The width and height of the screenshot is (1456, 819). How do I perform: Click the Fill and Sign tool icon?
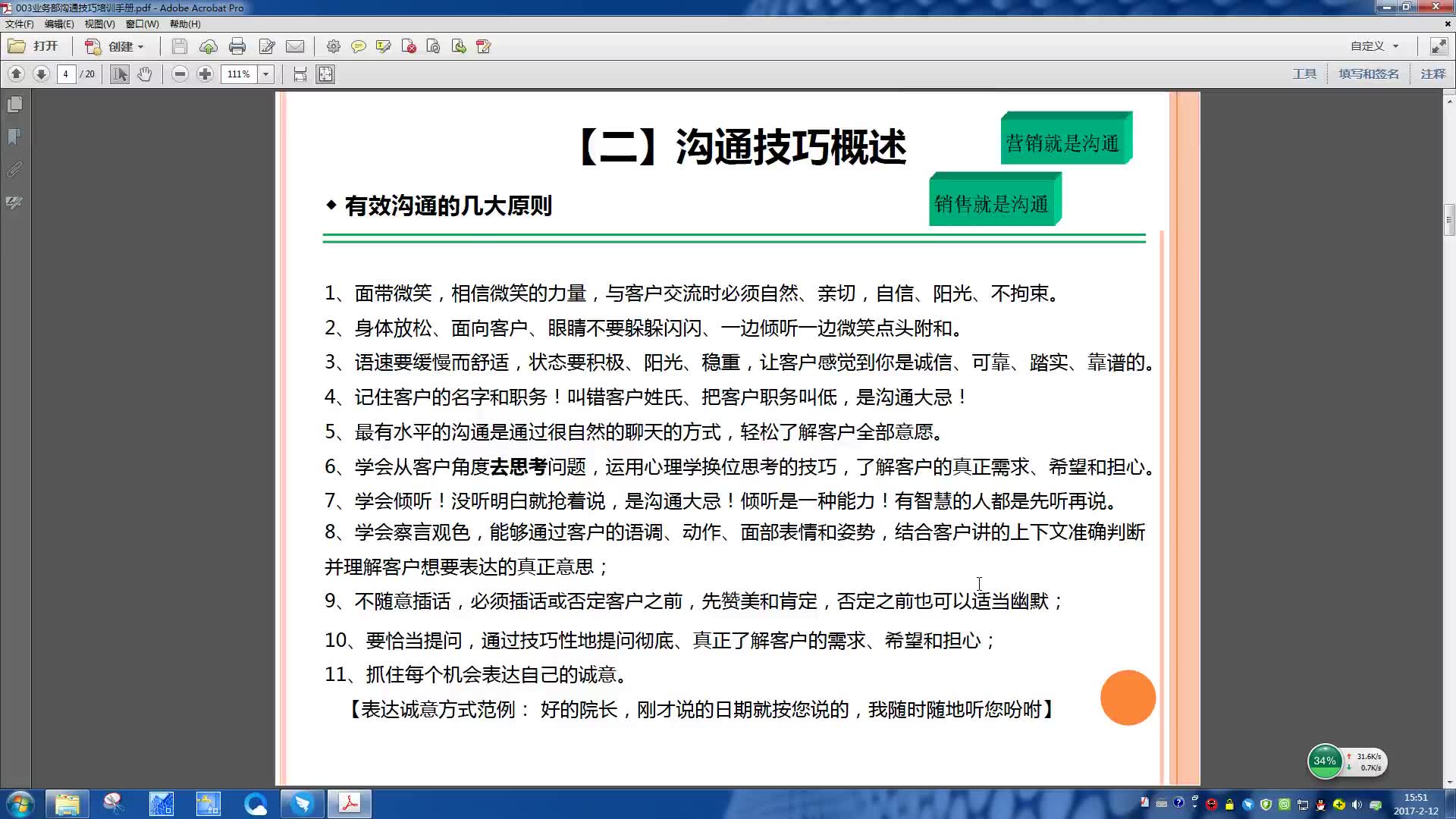click(1368, 73)
